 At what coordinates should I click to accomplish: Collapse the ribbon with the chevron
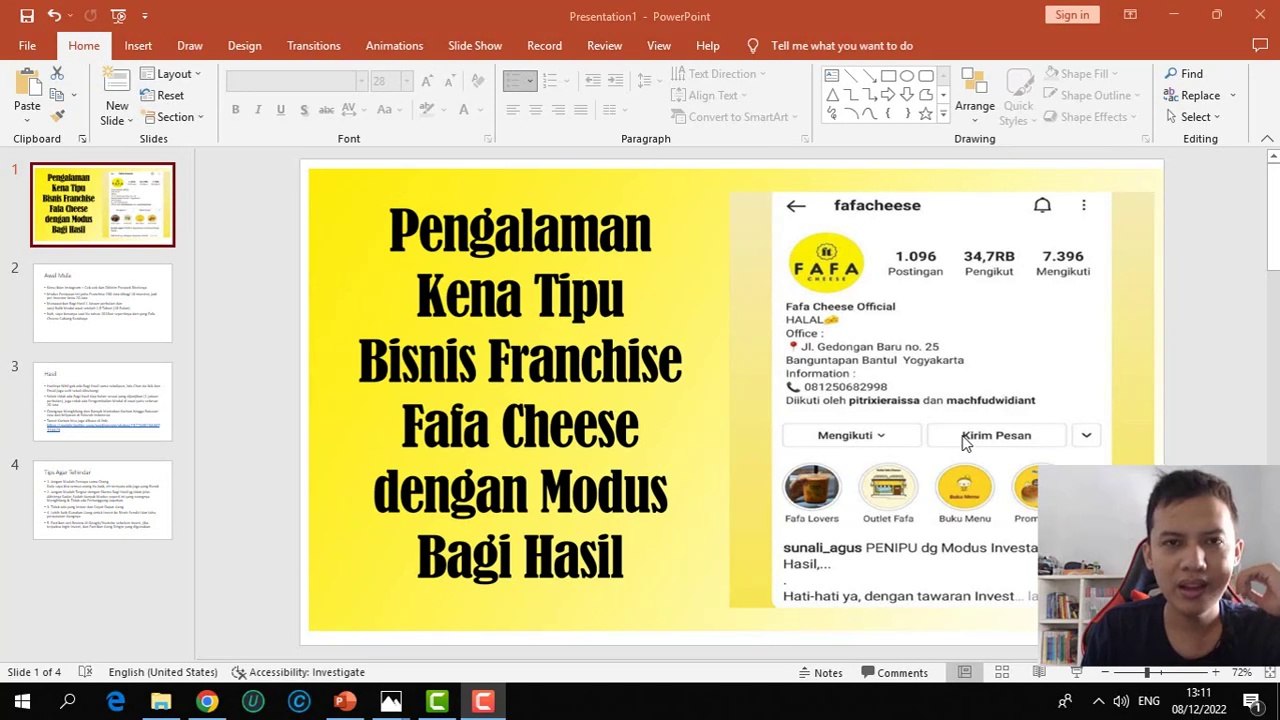[x=1267, y=138]
